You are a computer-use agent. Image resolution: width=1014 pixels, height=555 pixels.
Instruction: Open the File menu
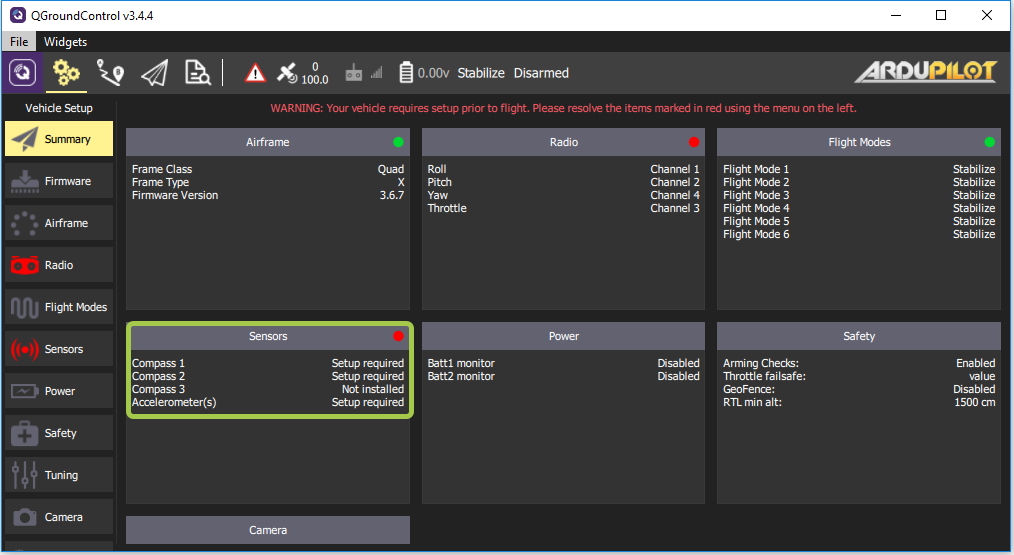(x=19, y=41)
